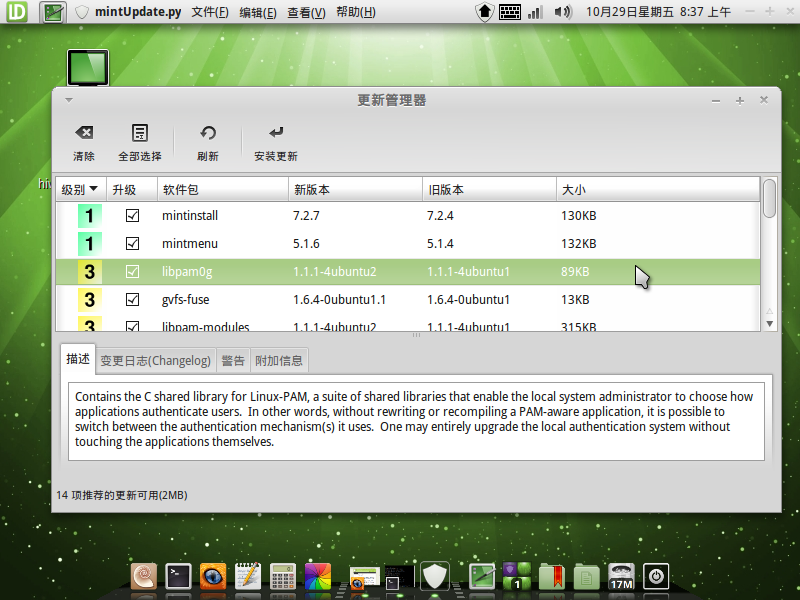
Task: Uncheck the mintmenu upgrade checkbox
Action: (x=132, y=244)
